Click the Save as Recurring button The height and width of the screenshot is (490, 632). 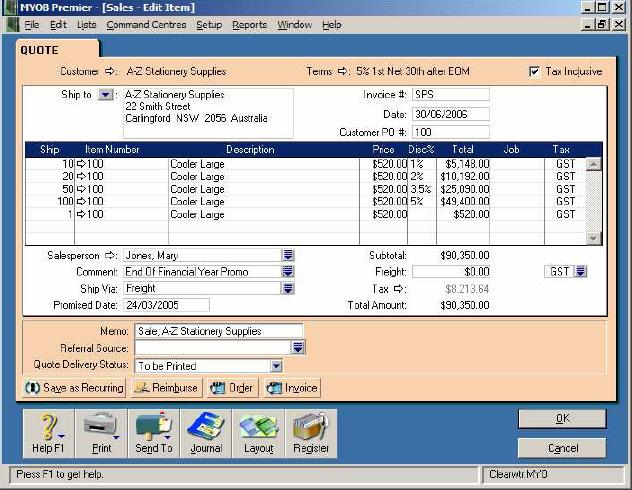(74, 388)
